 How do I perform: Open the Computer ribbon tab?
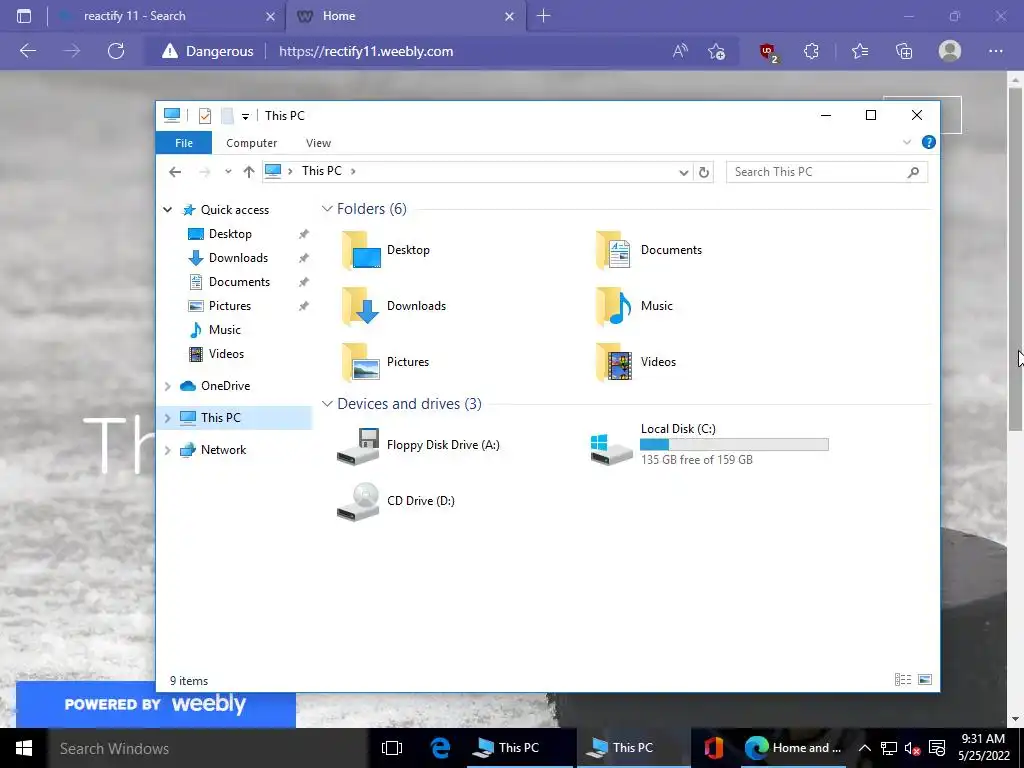click(251, 143)
